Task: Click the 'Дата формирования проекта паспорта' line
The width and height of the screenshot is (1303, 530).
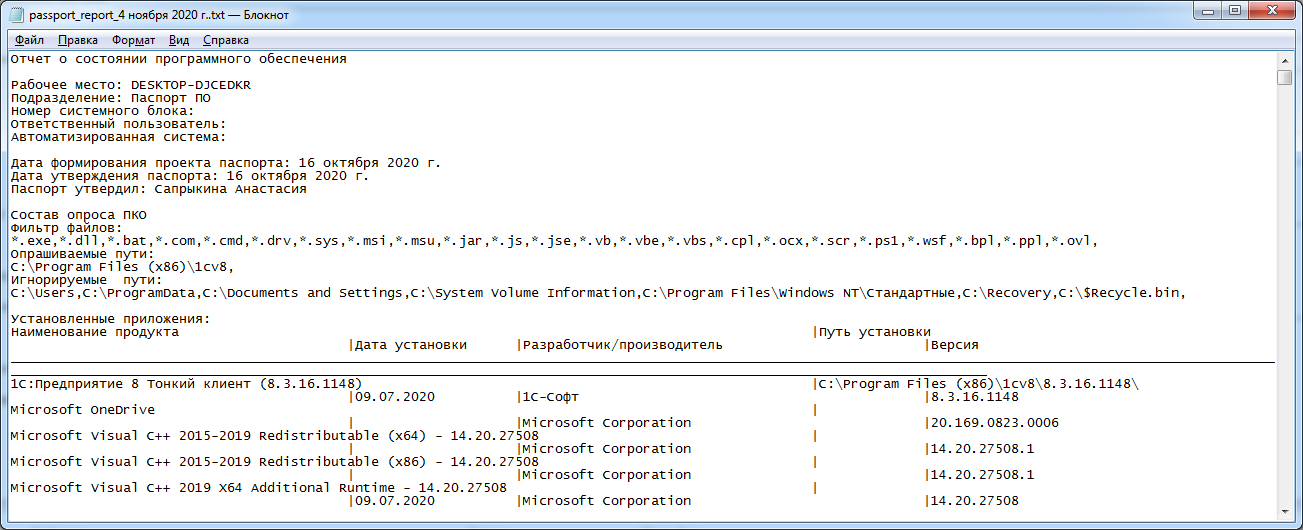Action: 226,163
